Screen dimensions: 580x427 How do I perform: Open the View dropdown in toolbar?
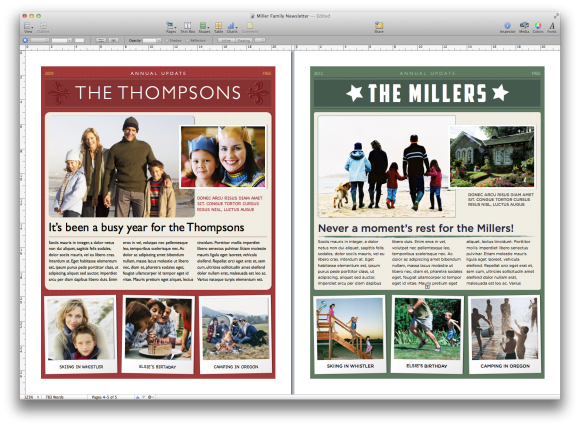pyautogui.click(x=28, y=26)
